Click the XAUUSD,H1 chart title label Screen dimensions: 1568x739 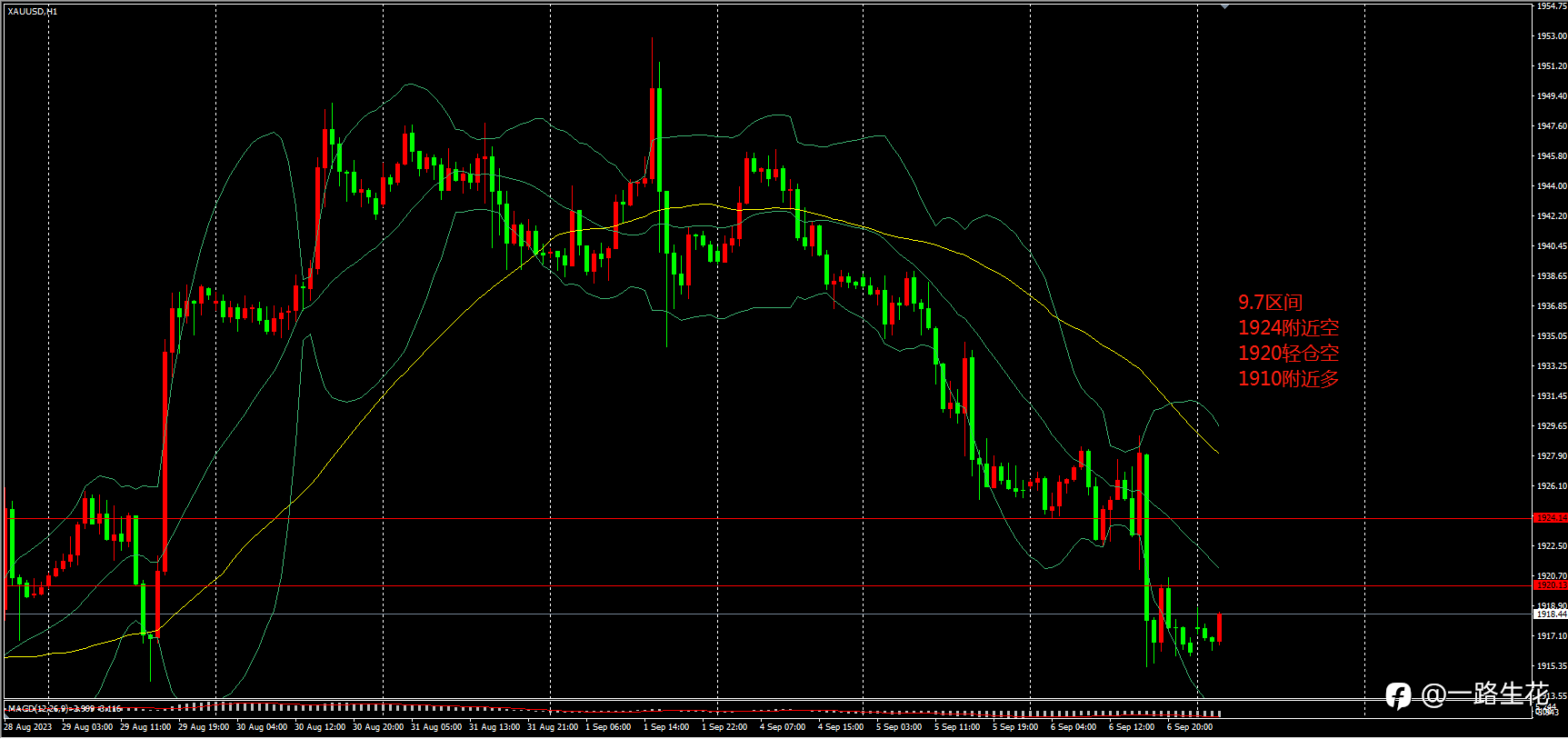pyautogui.click(x=32, y=12)
